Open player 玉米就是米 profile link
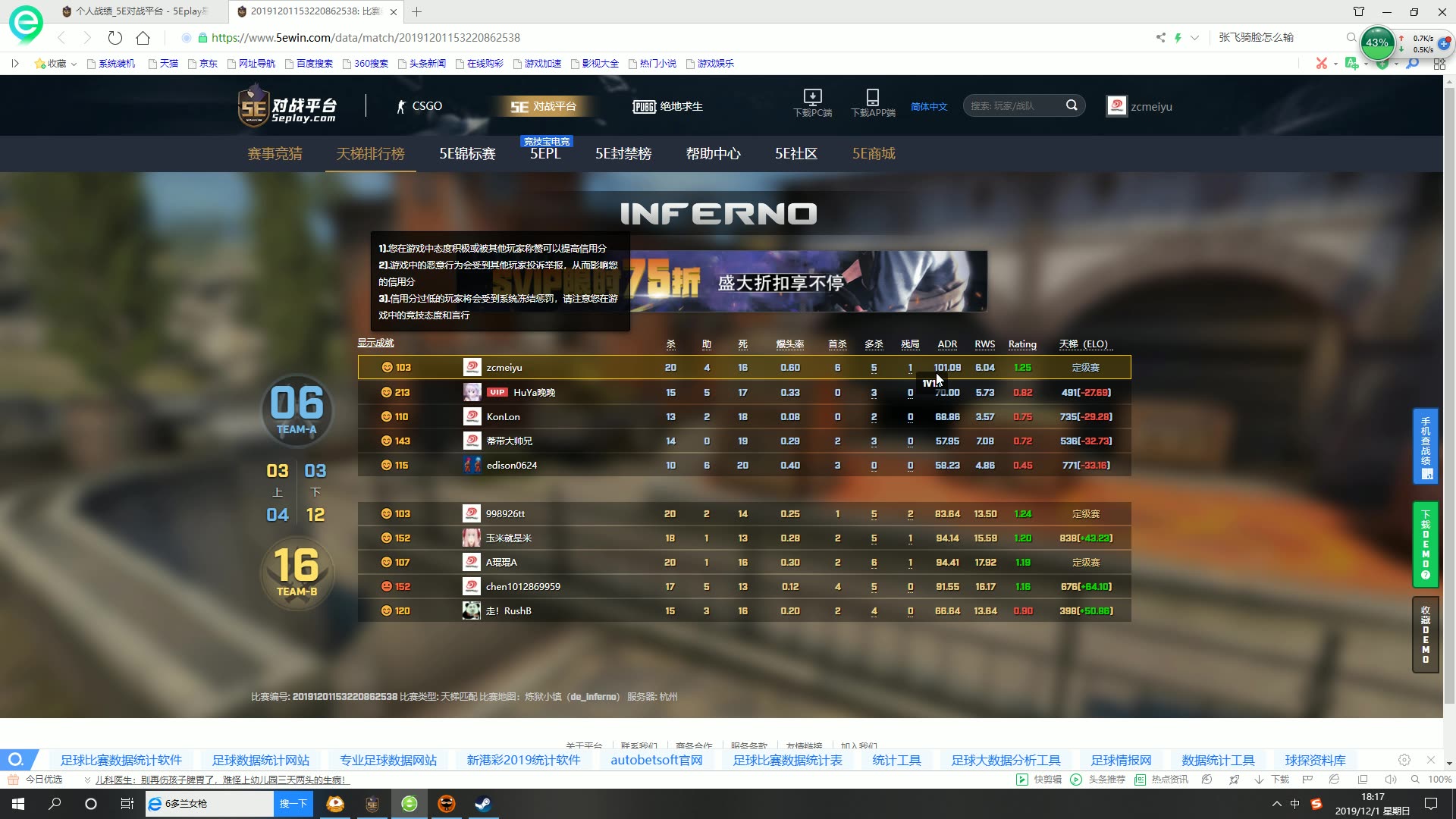Screen dimensions: 1456x819 click(x=508, y=538)
